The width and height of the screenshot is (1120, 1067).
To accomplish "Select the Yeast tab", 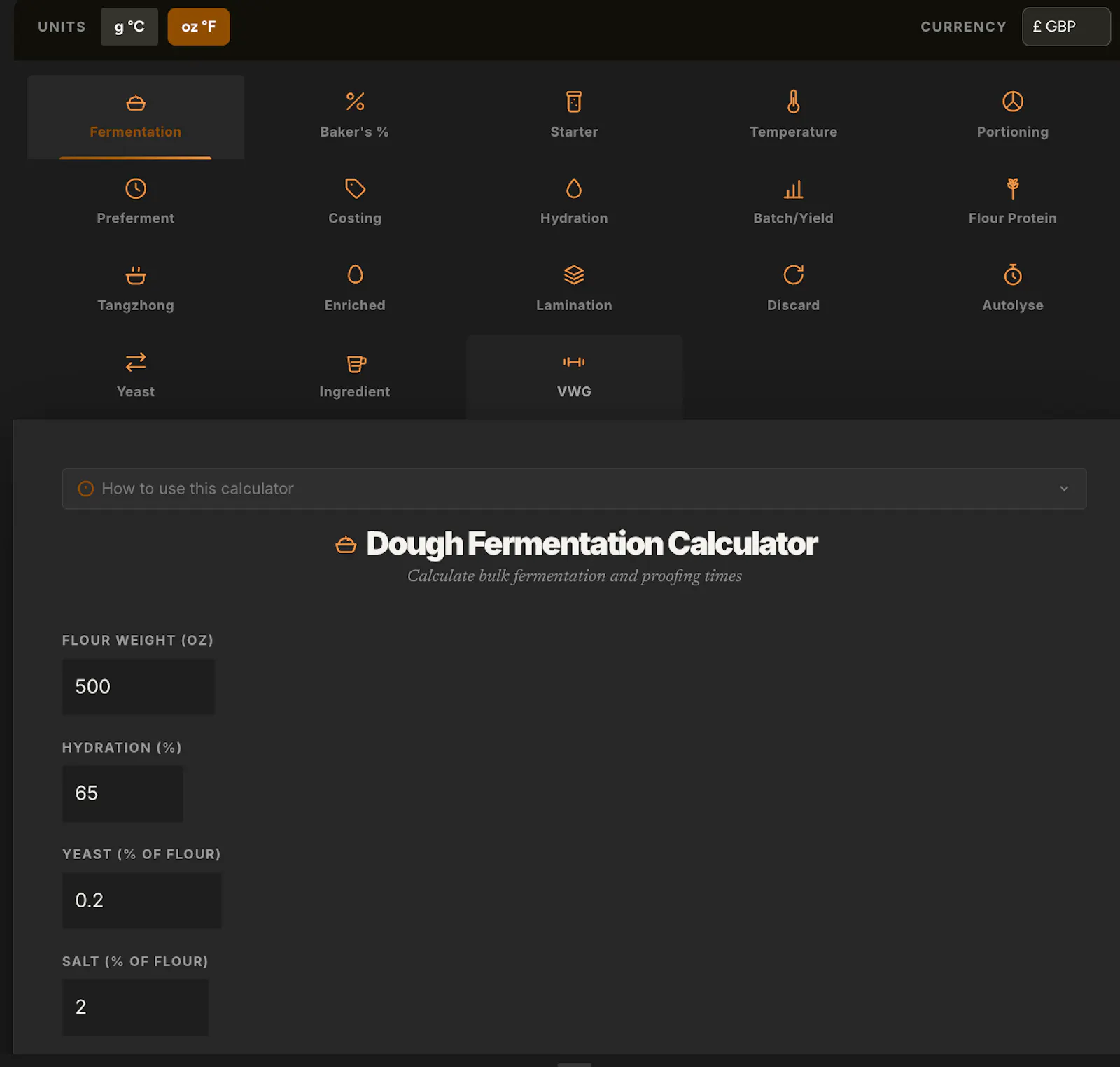I will click(x=136, y=377).
